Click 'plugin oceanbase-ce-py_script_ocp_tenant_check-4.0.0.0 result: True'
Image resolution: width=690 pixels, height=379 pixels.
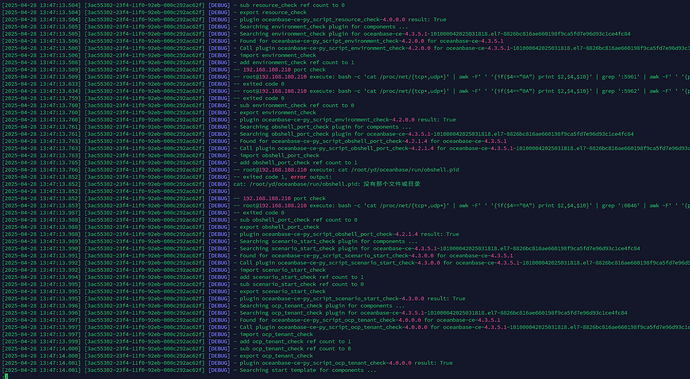click(343, 363)
